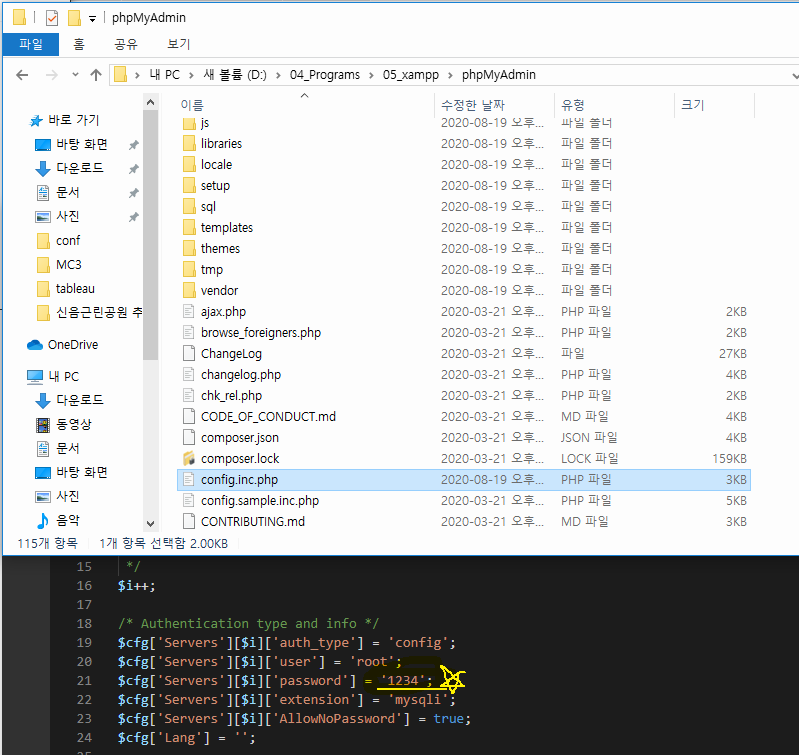The width and height of the screenshot is (799, 755).
Task: Click the pin icon next to 다운로드
Action: click(x=134, y=169)
